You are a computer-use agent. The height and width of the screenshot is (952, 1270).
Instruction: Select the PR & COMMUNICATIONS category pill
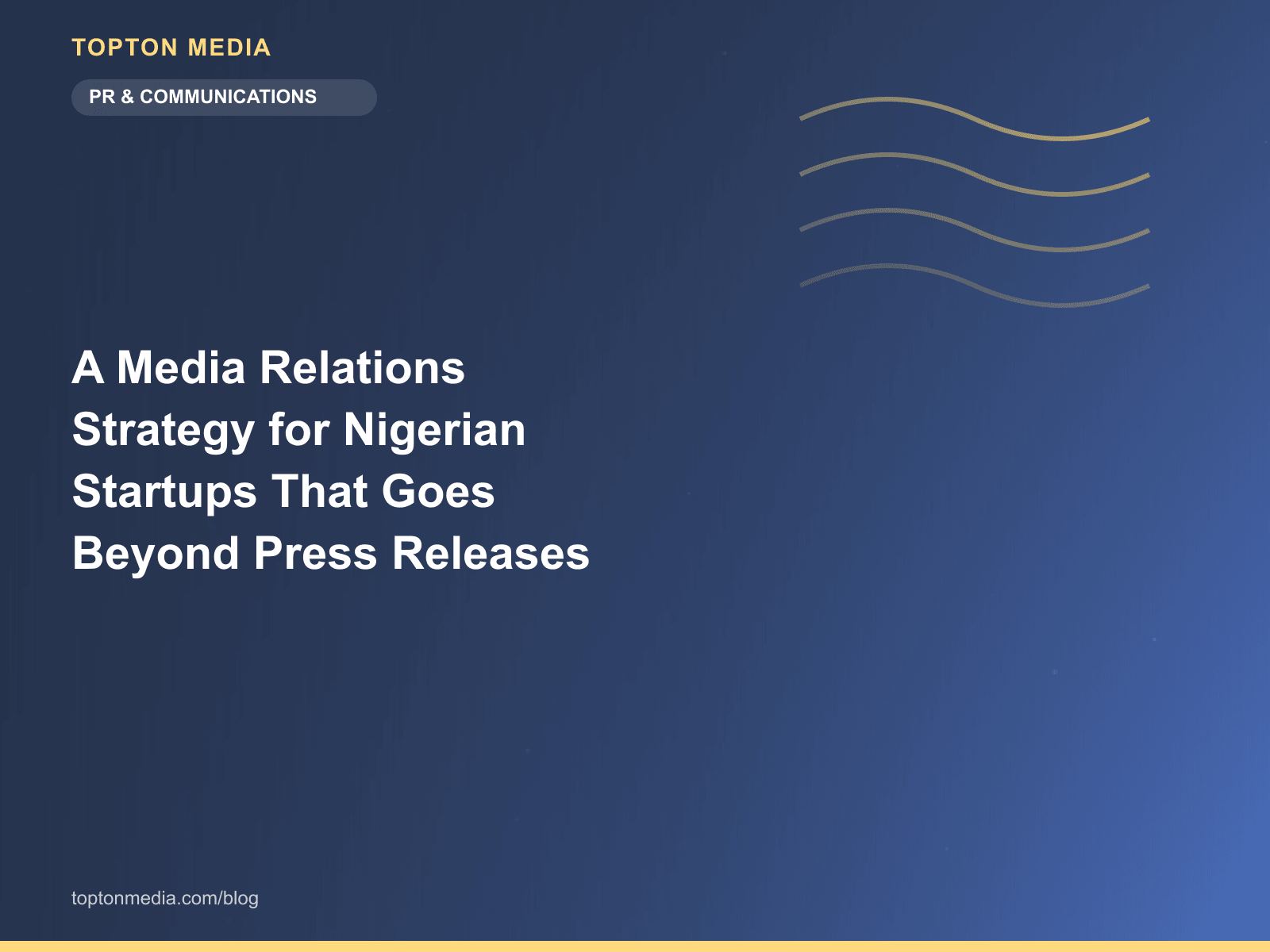(224, 97)
